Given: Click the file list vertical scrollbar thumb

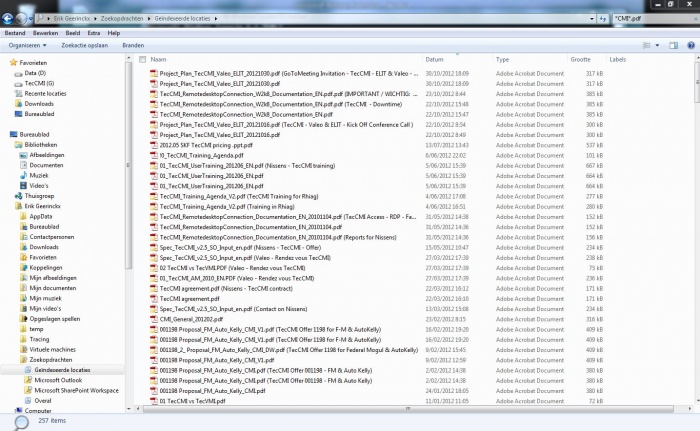Looking at the screenshot, I should [697, 82].
